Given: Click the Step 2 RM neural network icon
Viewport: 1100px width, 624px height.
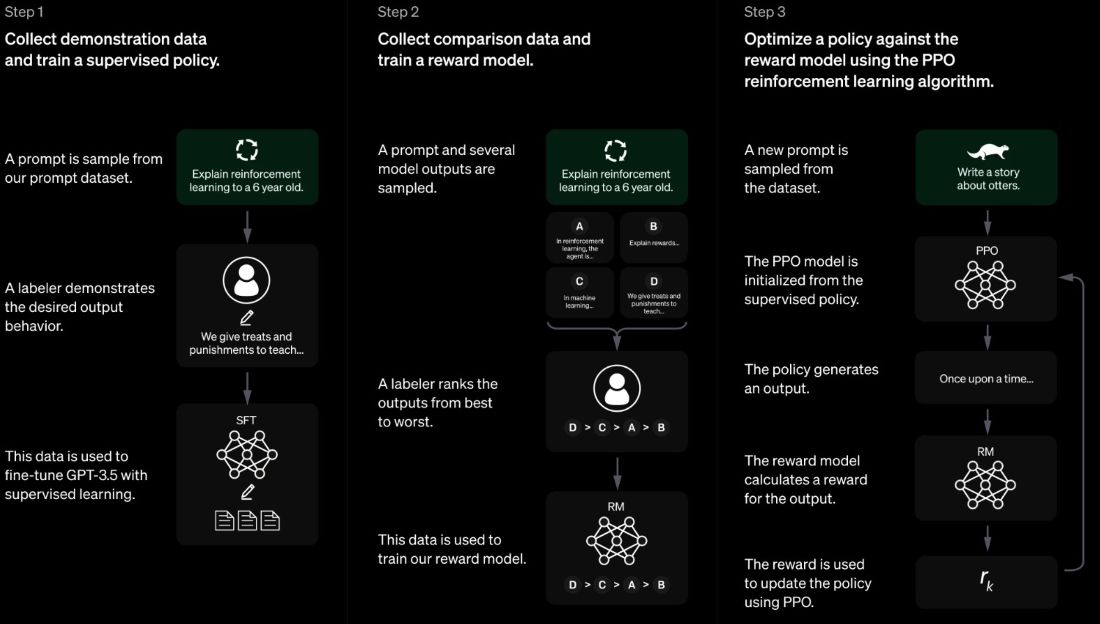Looking at the screenshot, I should pos(616,541).
